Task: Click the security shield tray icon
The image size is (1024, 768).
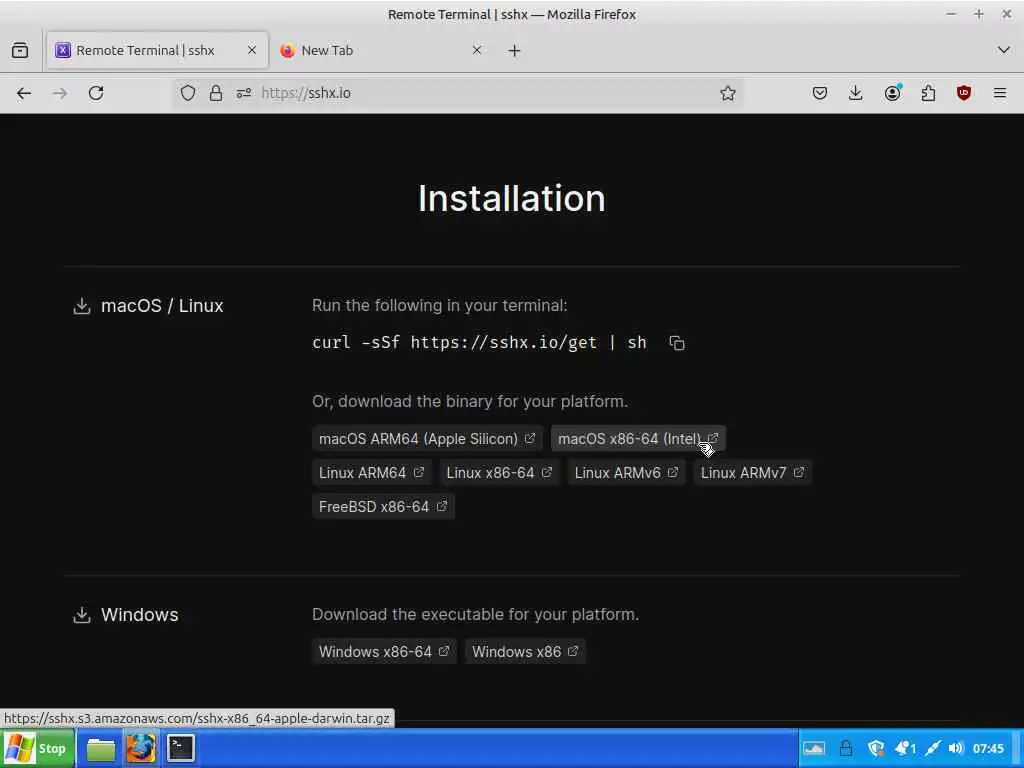Action: pyautogui.click(x=876, y=748)
